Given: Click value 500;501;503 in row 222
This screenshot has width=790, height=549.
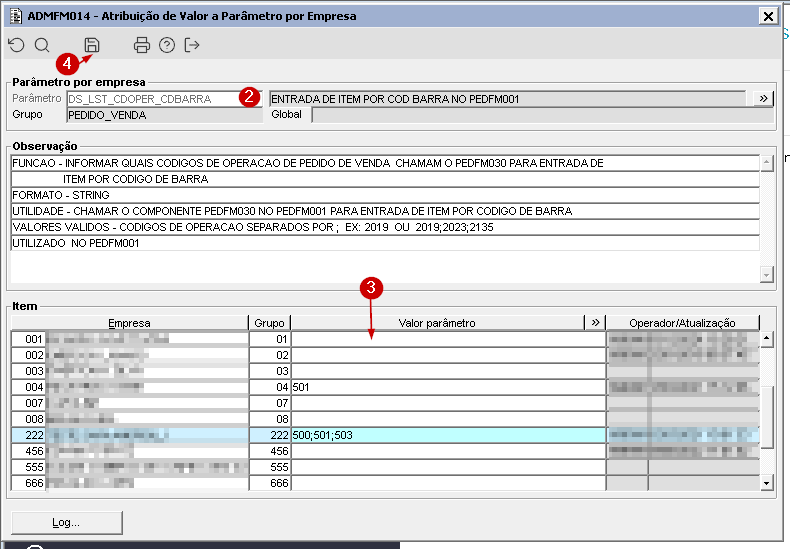Looking at the screenshot, I should [x=322, y=435].
